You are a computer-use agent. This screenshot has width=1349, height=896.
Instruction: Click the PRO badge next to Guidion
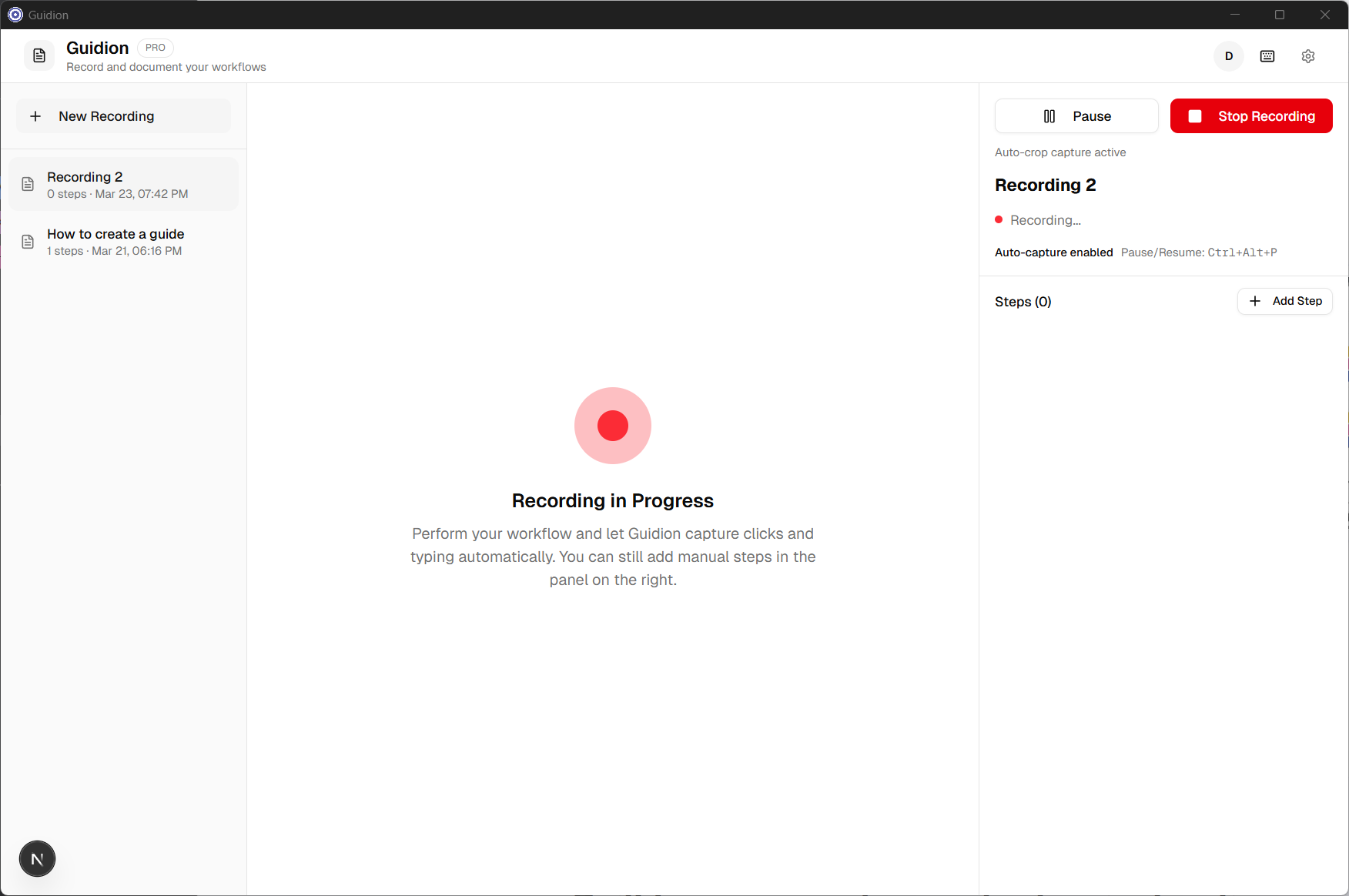156,48
